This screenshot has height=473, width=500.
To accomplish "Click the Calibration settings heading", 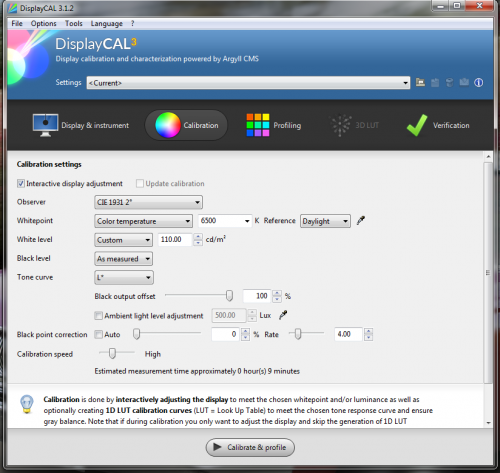I will pyautogui.click(x=49, y=164).
